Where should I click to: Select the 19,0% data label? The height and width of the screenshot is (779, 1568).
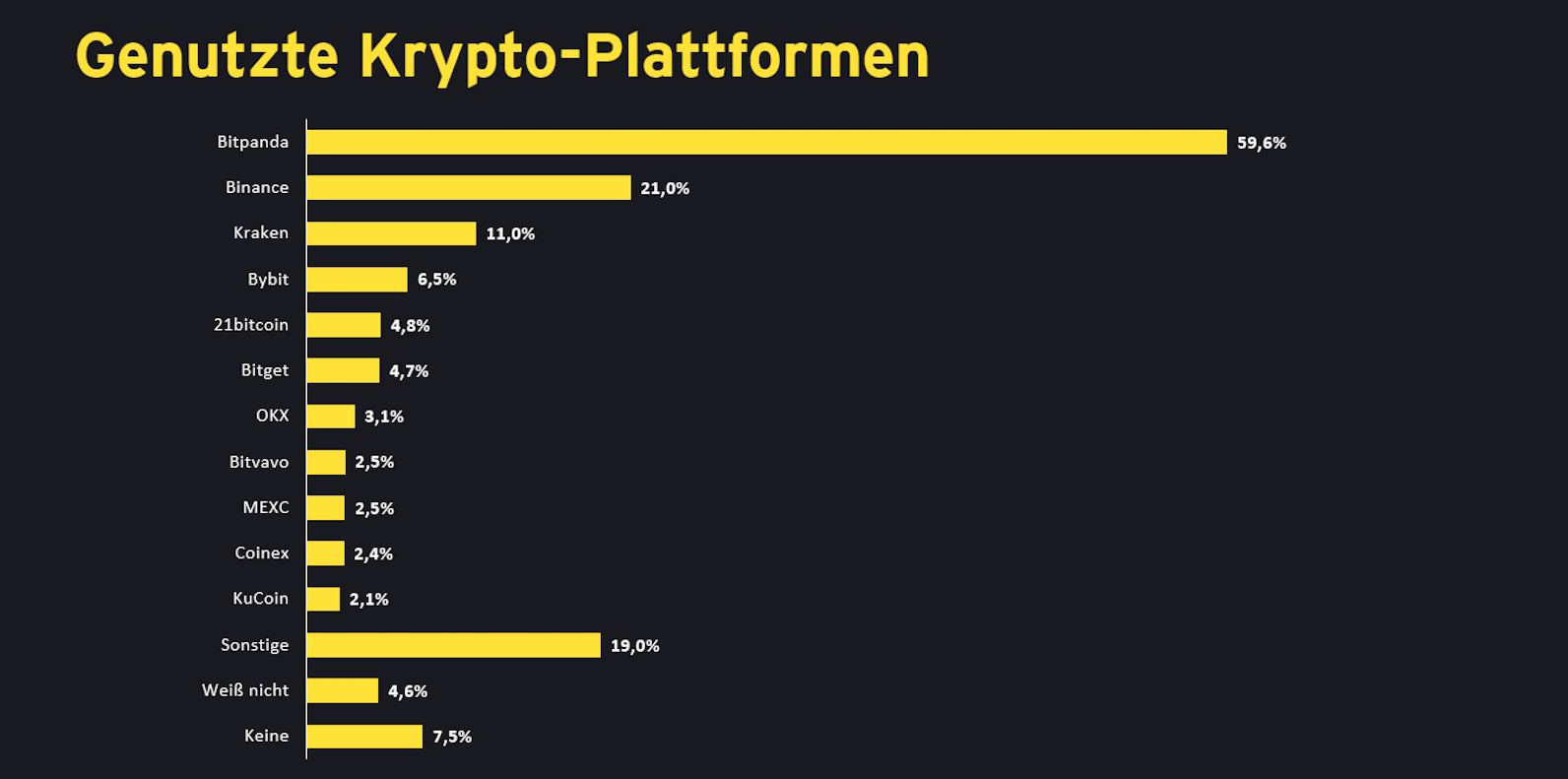(635, 646)
